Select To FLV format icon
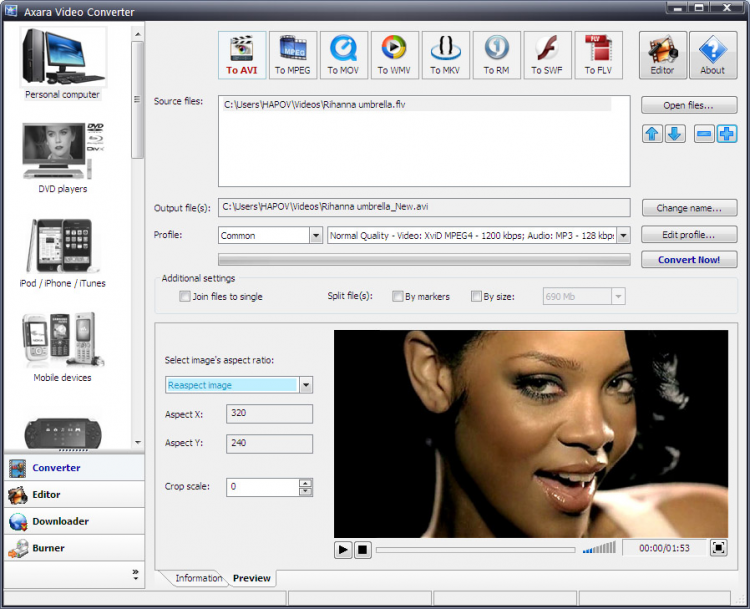 (598, 55)
